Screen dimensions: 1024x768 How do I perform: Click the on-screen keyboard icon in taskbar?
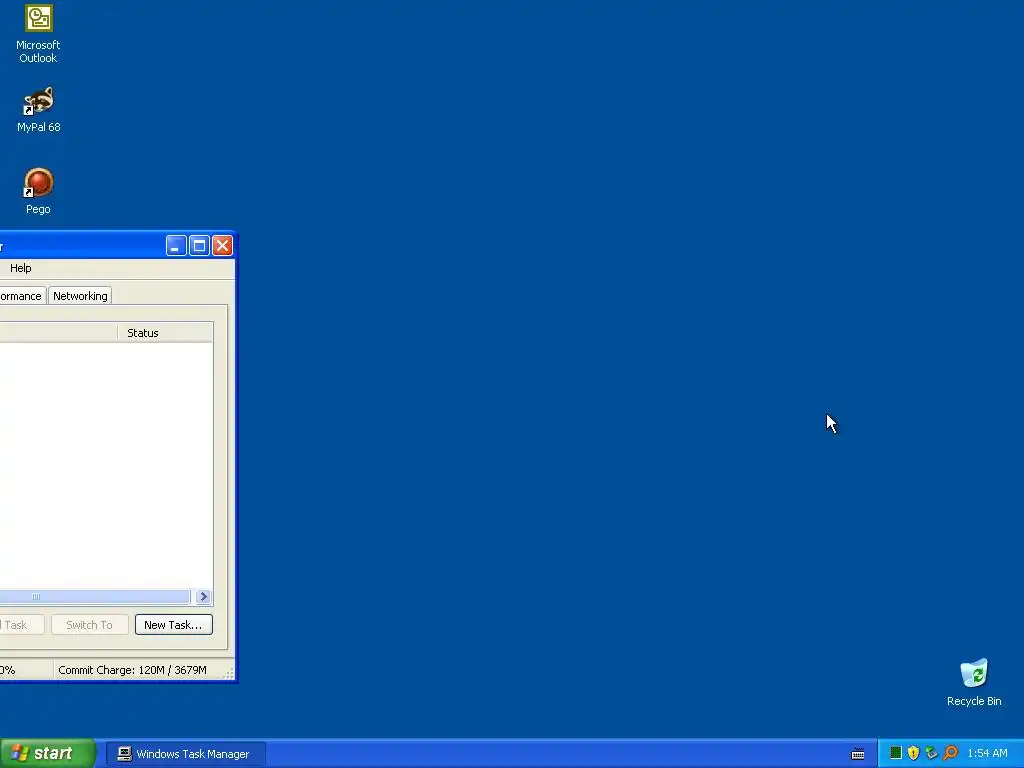click(x=858, y=754)
